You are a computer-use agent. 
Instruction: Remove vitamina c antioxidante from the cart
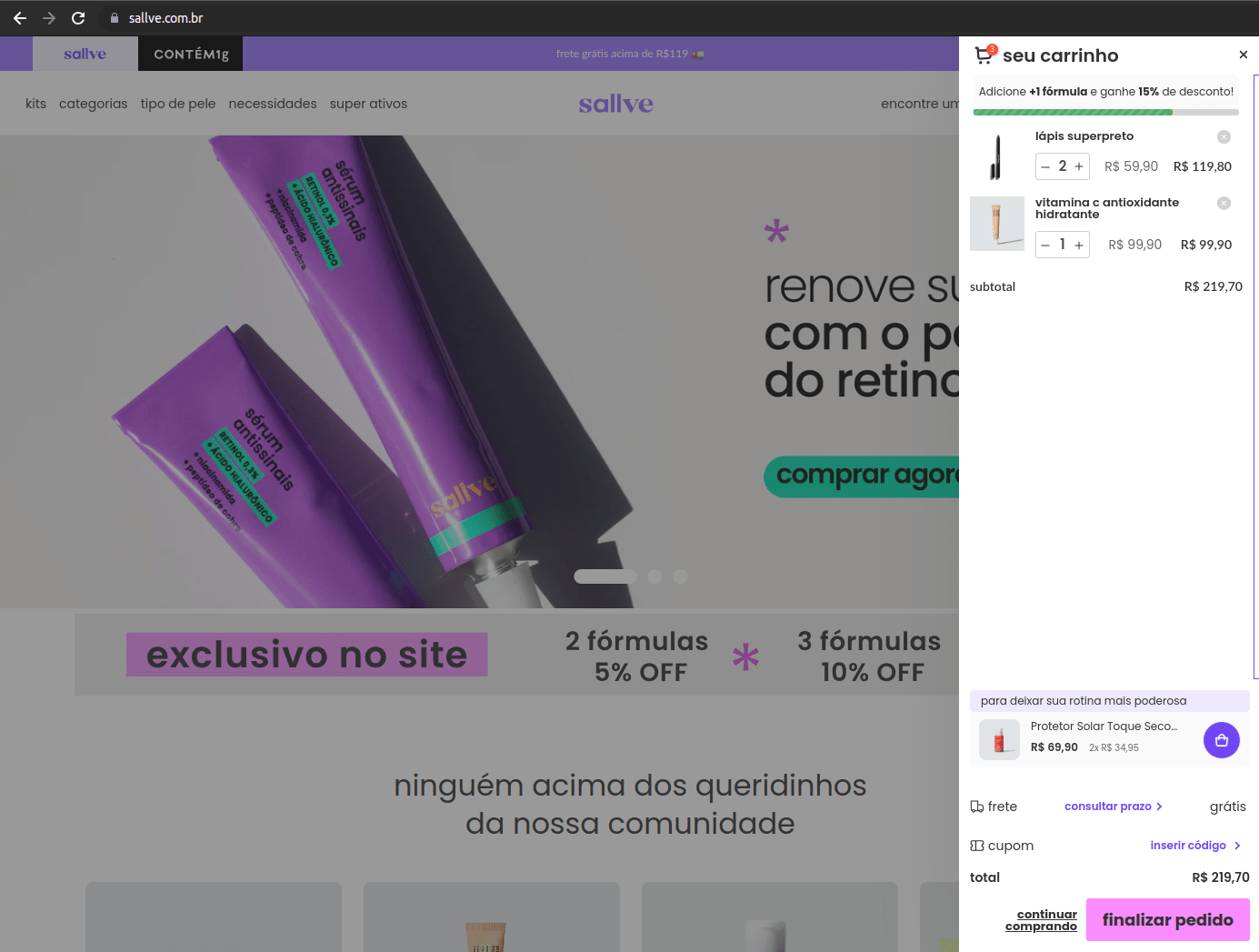[x=1224, y=203]
